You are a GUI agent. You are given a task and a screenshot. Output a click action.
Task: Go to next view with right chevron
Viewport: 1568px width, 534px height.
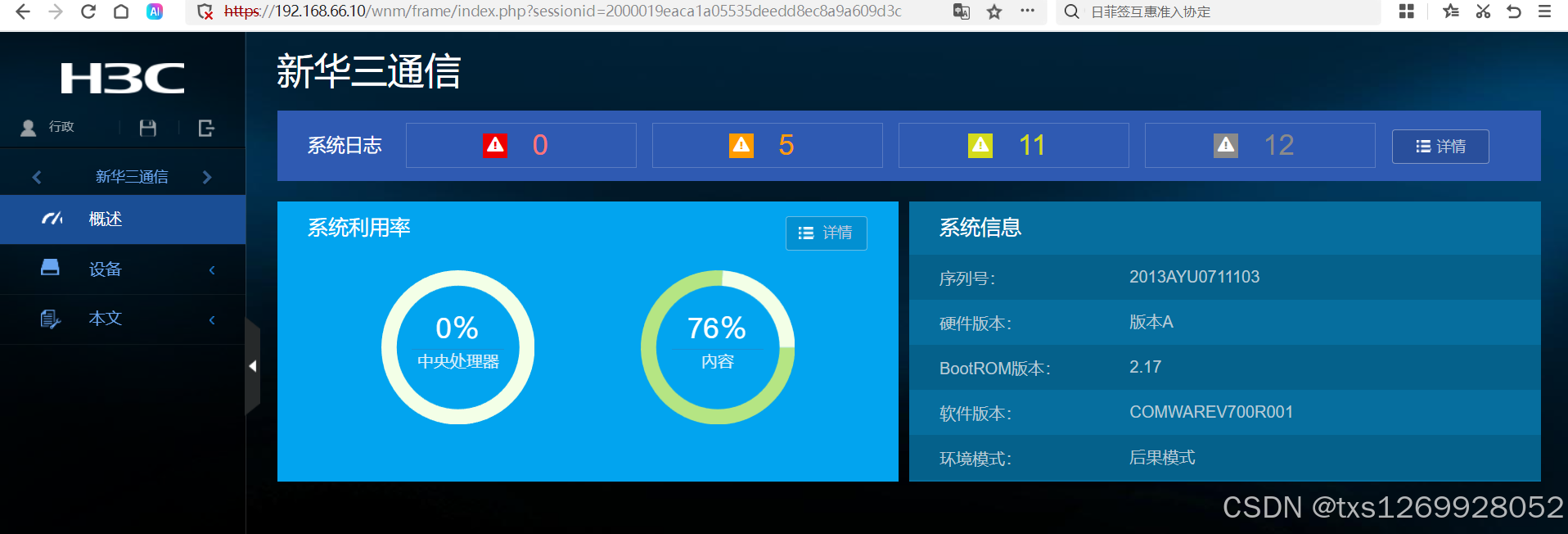pyautogui.click(x=207, y=177)
